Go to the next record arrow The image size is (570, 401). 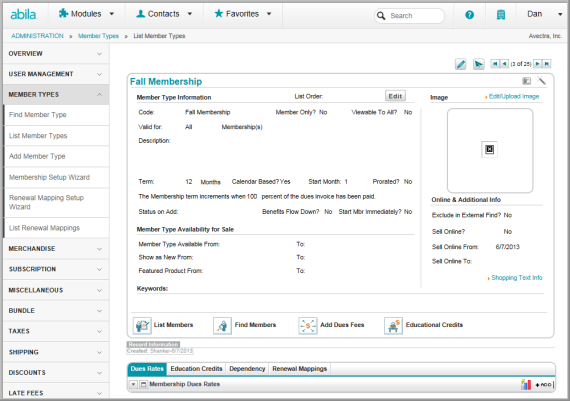(537, 64)
